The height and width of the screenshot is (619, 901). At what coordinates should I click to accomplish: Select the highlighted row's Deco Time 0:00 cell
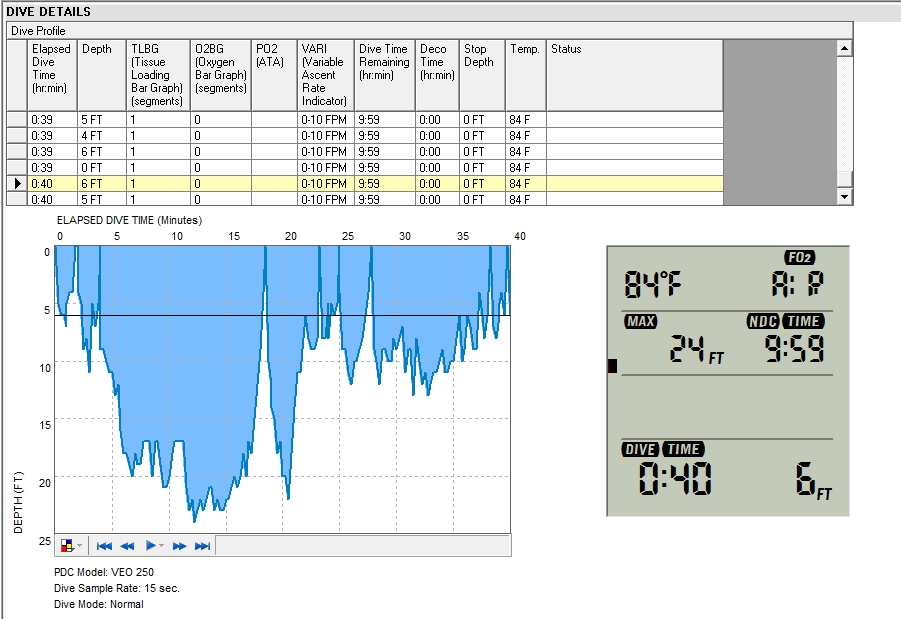(437, 183)
